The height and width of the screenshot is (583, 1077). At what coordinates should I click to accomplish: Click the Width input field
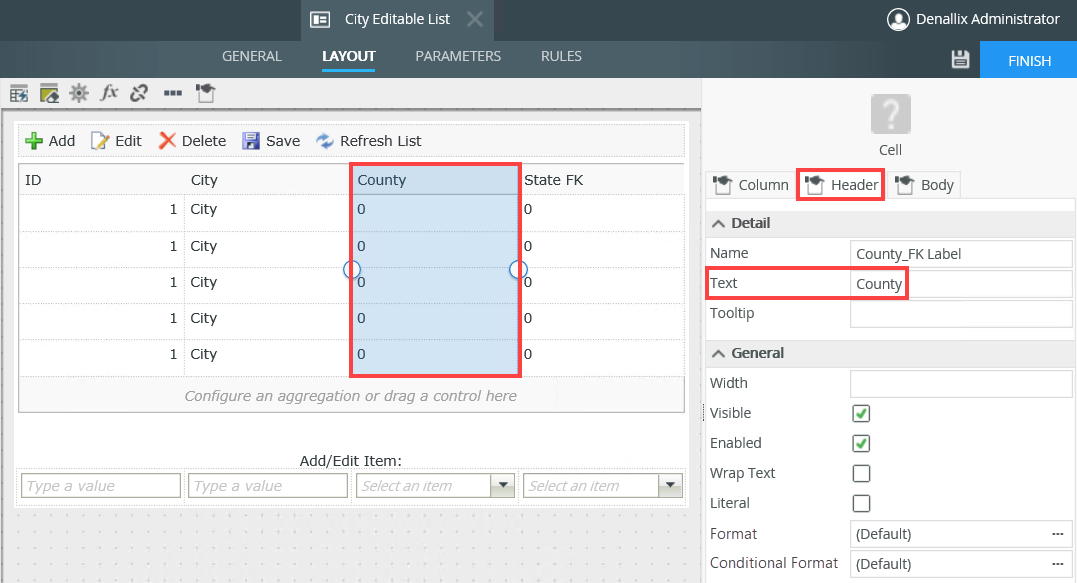[x=960, y=384]
